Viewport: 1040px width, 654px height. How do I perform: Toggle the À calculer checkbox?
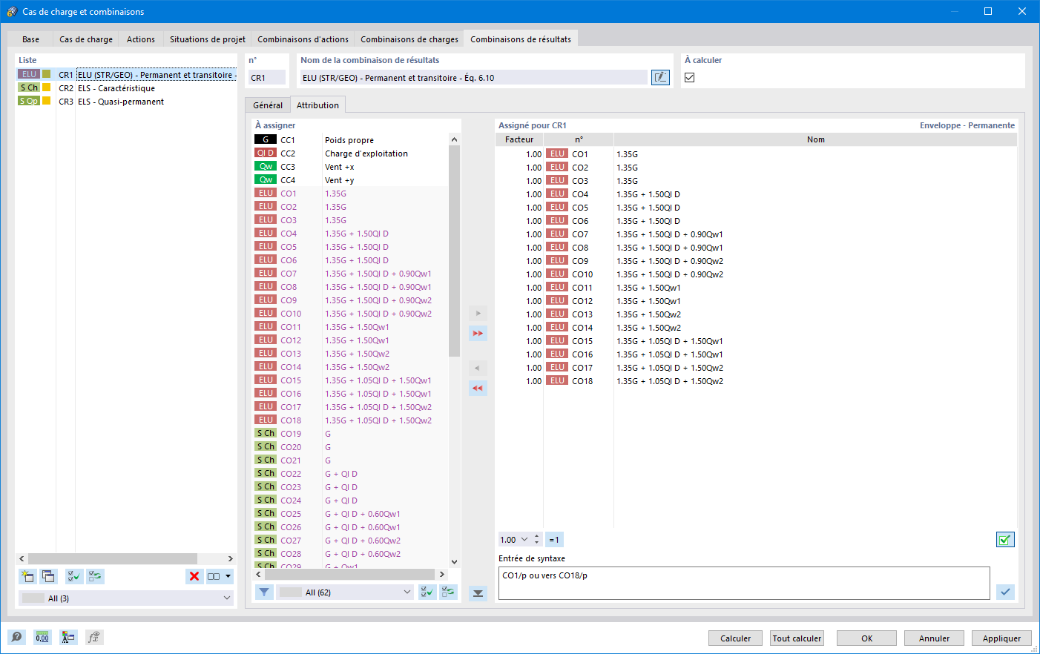pyautogui.click(x=690, y=78)
